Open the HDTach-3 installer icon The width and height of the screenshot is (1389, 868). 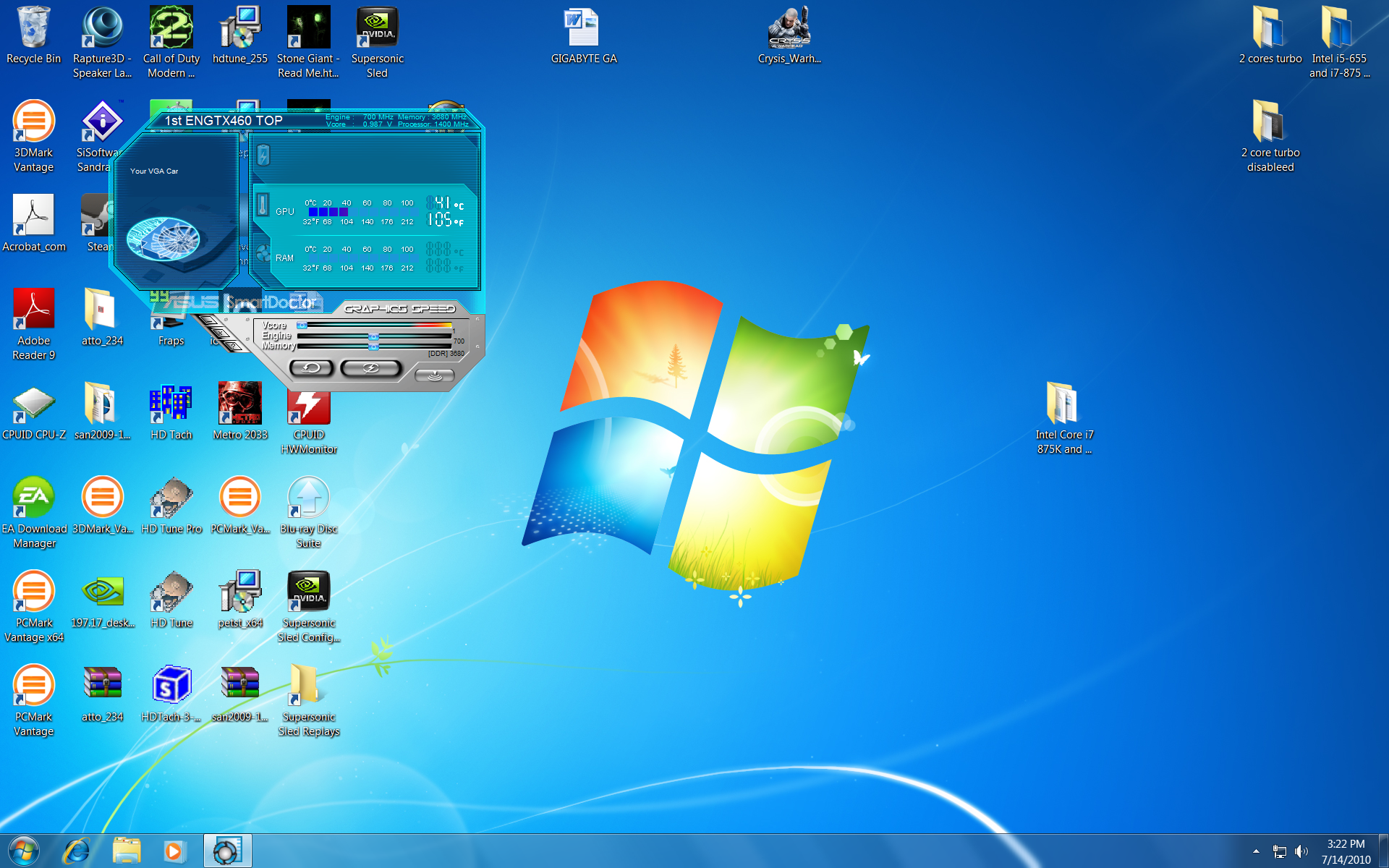(x=171, y=693)
